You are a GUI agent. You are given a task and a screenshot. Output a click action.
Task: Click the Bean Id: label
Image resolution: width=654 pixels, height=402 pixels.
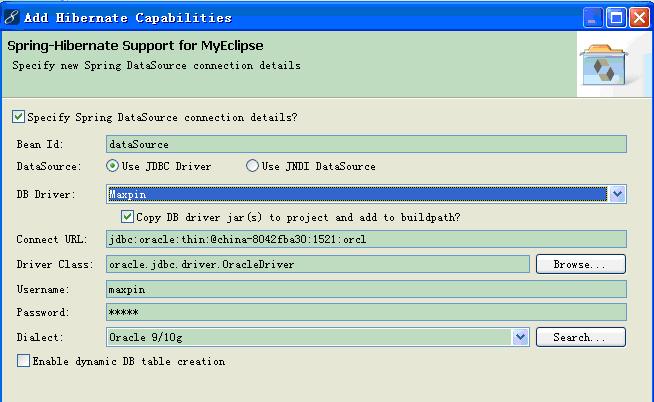pyautogui.click(x=40, y=144)
